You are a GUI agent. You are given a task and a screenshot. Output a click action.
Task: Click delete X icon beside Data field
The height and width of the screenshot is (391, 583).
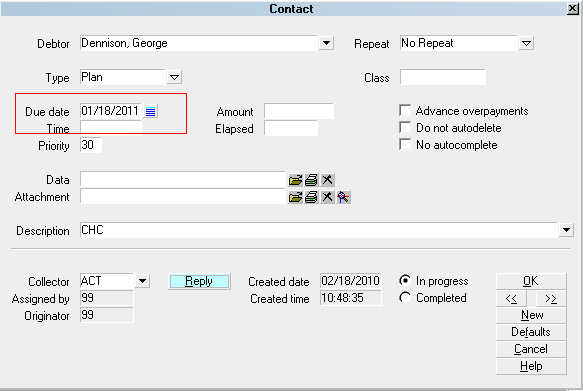(327, 180)
